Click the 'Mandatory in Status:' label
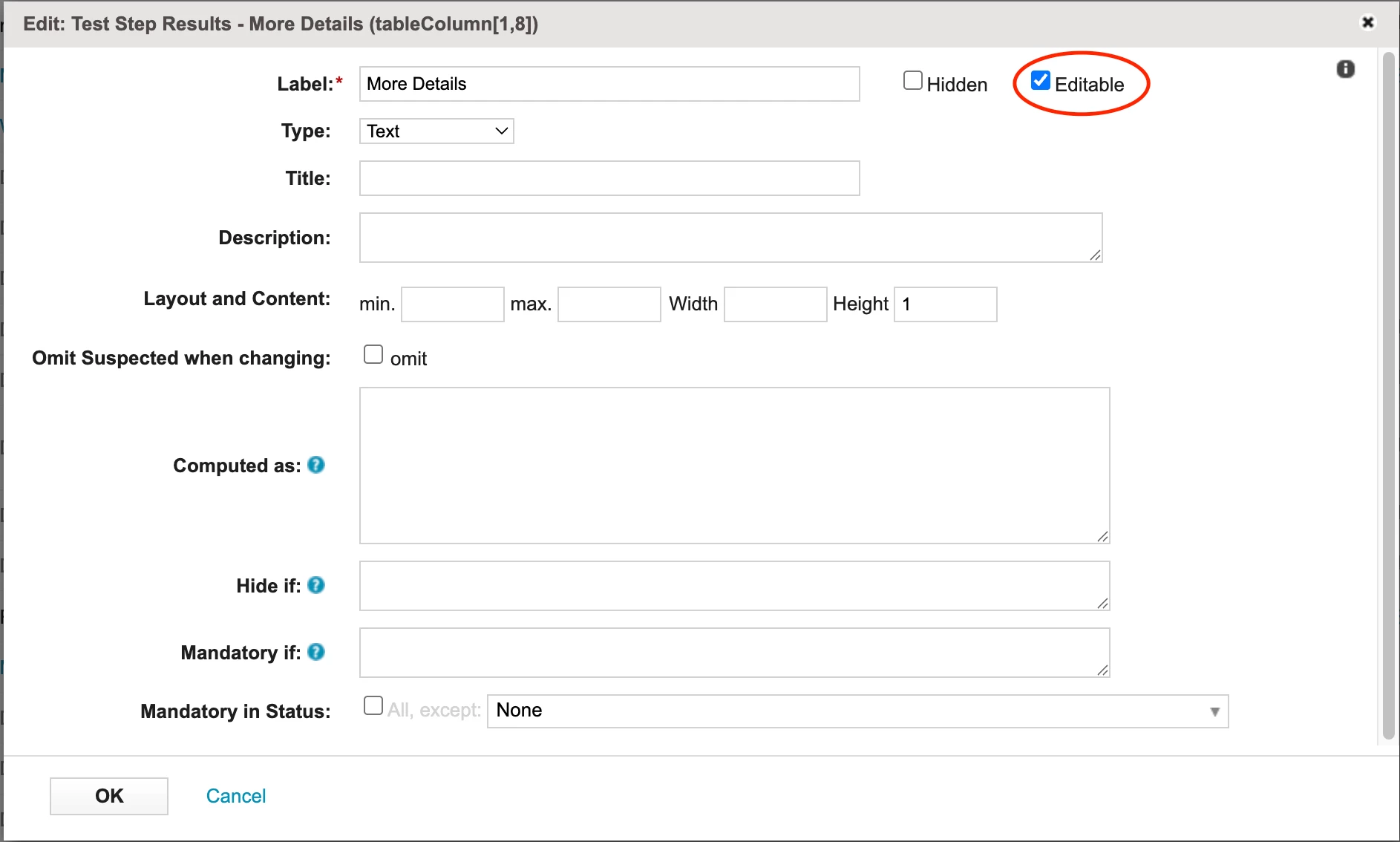This screenshot has height=842, width=1400. click(235, 711)
